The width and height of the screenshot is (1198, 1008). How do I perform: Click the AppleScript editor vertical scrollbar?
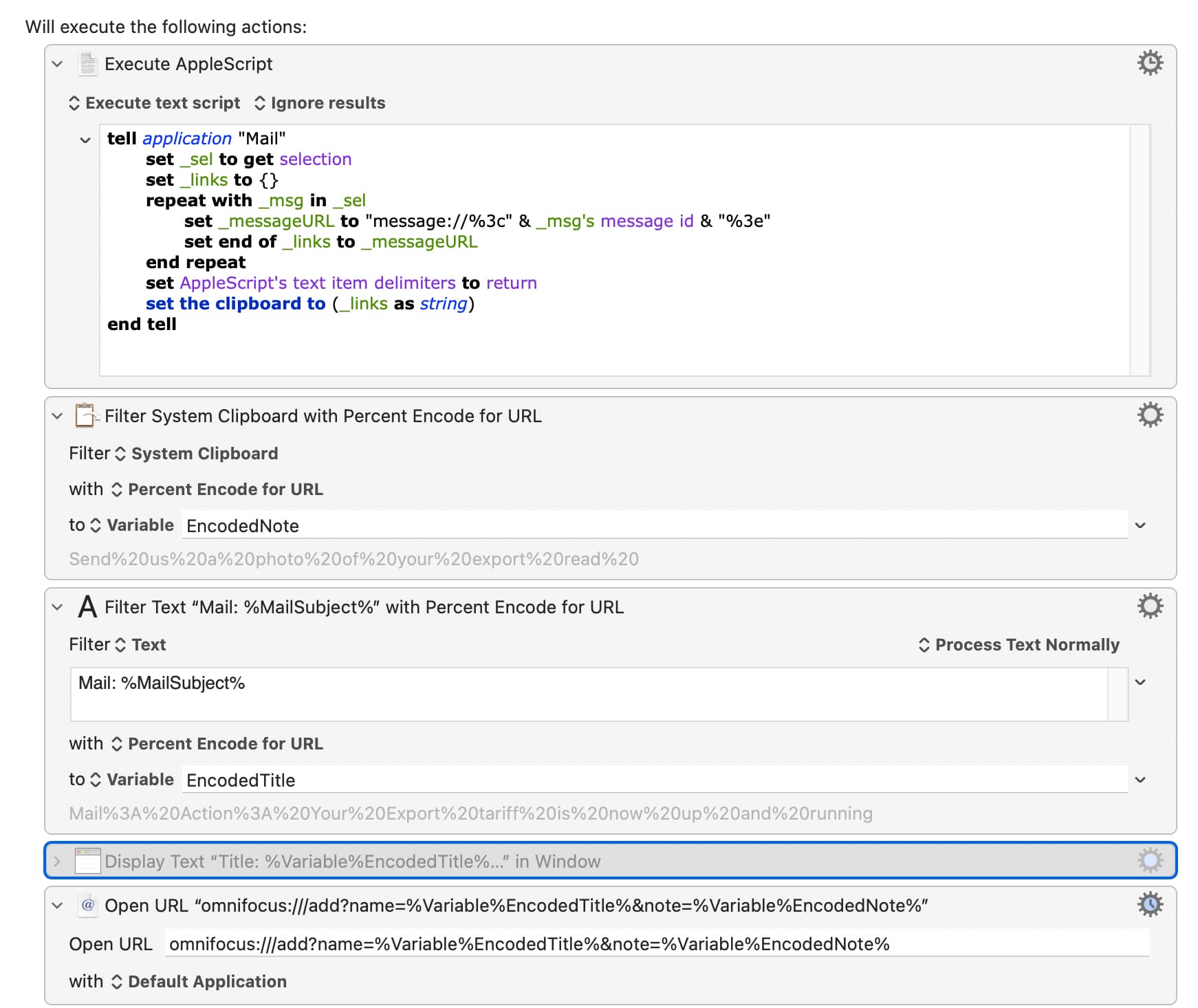point(1140,250)
